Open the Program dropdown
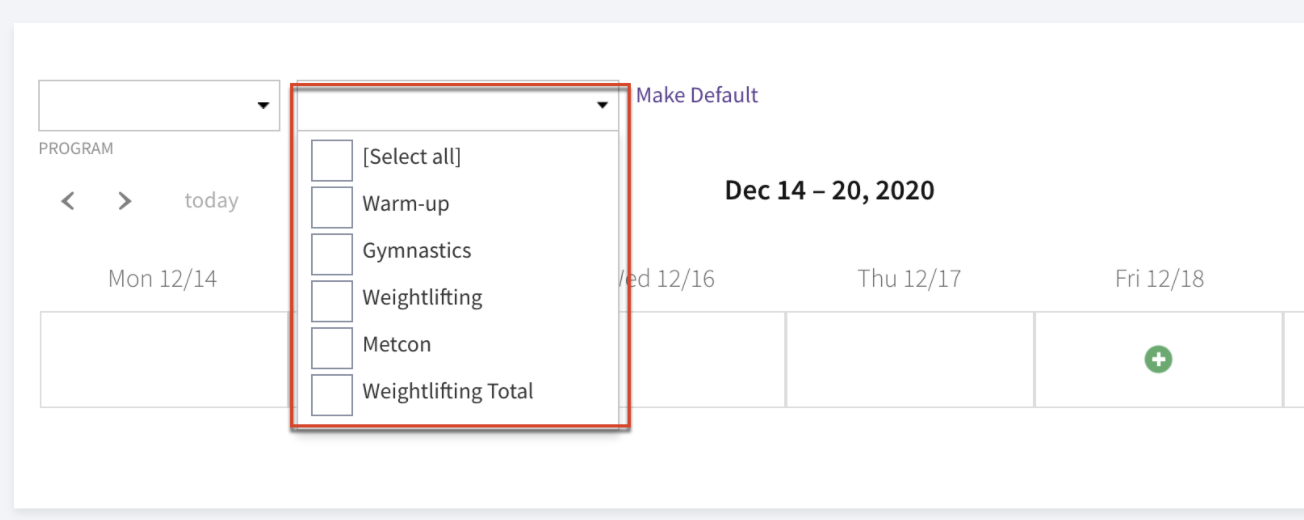The height and width of the screenshot is (520, 1304). pyautogui.click(x=159, y=105)
